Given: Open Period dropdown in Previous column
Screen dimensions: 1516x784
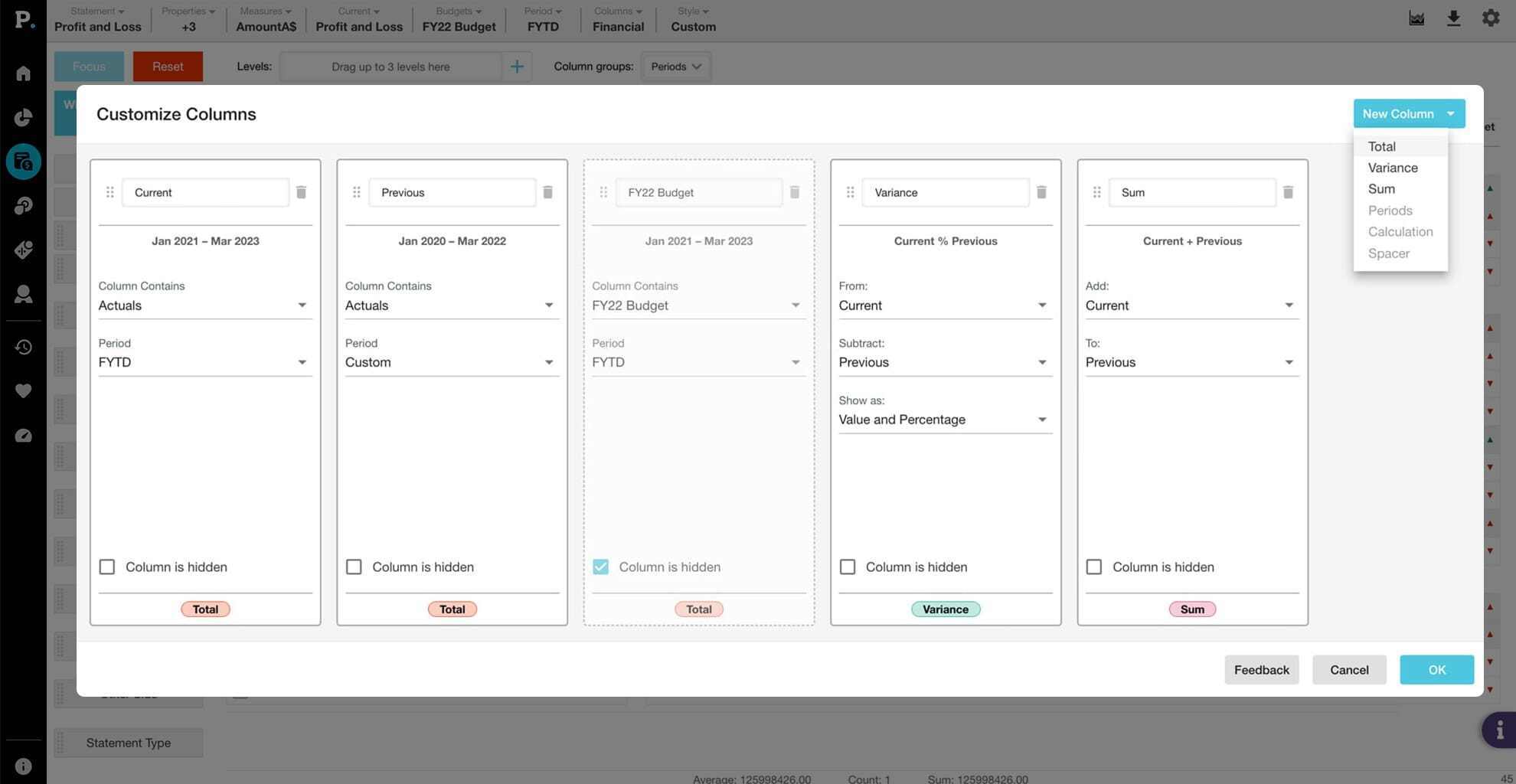Looking at the screenshot, I should pos(452,362).
